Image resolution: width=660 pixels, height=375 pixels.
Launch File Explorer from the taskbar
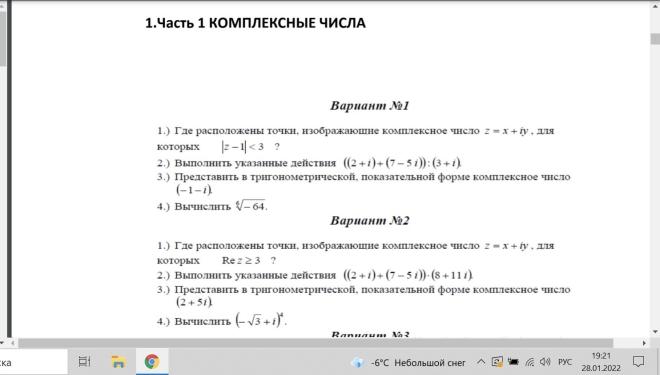click(118, 362)
